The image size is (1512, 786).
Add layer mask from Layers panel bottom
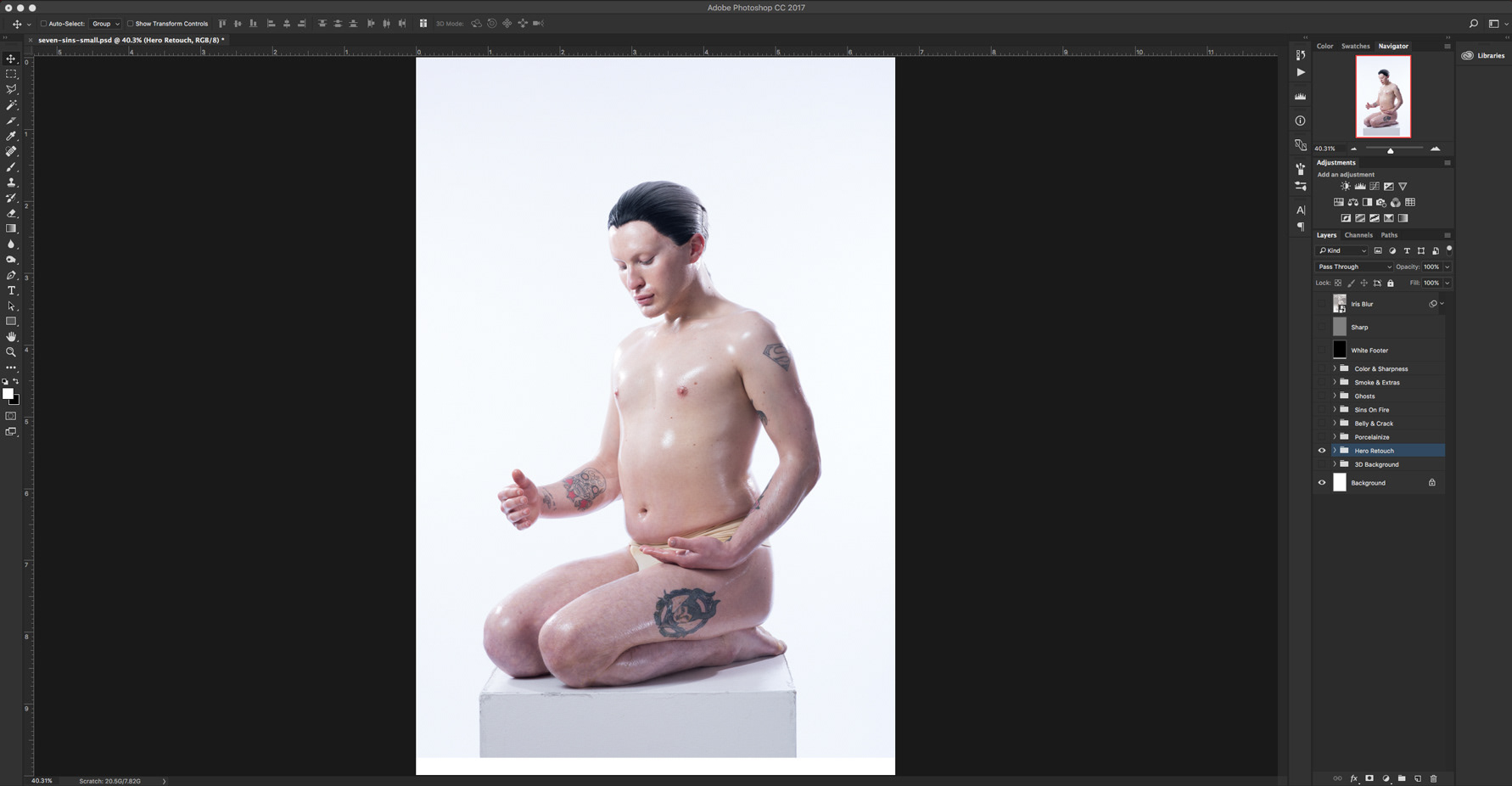[x=1369, y=778]
